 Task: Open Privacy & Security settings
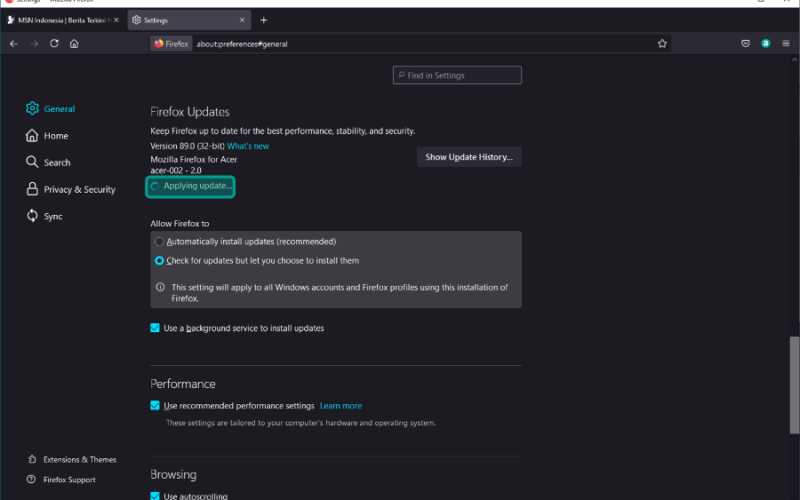(x=71, y=189)
